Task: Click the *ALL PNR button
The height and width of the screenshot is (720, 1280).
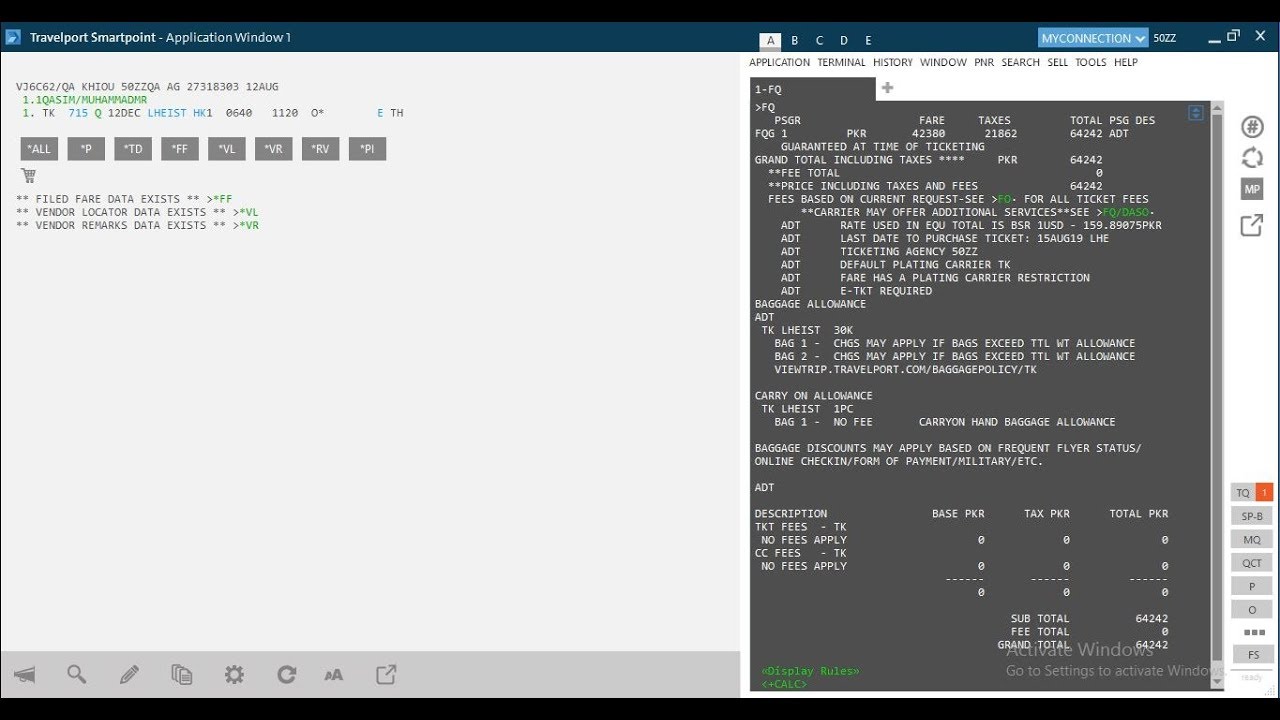Action: click(x=39, y=149)
